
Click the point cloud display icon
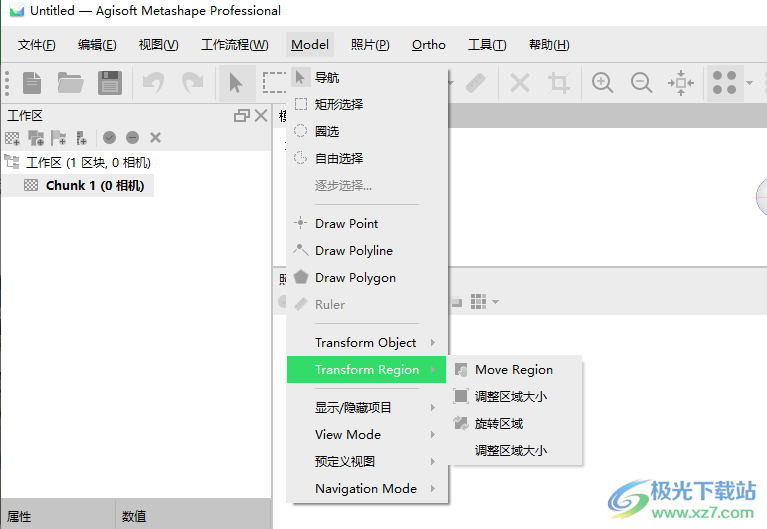click(724, 83)
